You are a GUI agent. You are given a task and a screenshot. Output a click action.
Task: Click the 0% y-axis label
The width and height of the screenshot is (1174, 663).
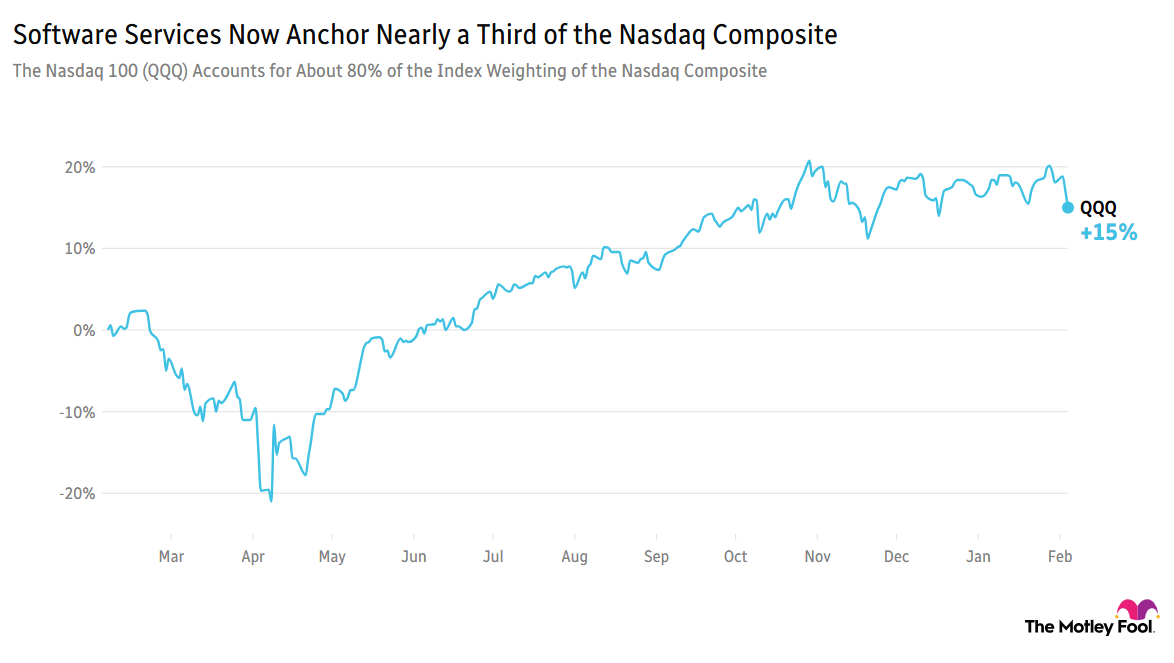click(x=86, y=330)
